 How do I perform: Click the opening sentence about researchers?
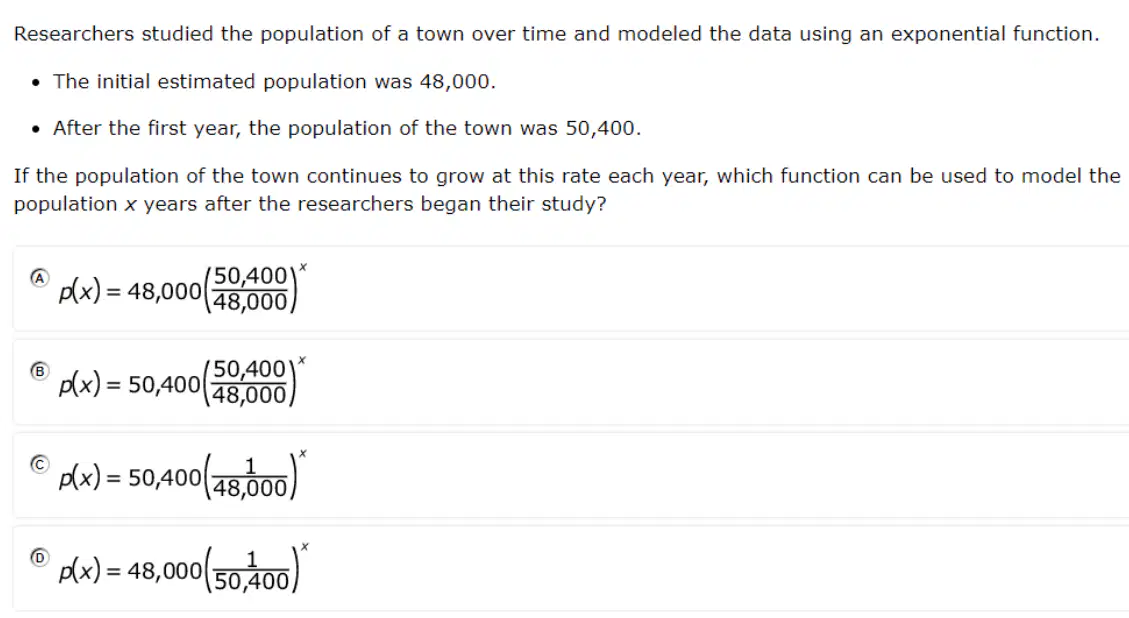point(557,34)
